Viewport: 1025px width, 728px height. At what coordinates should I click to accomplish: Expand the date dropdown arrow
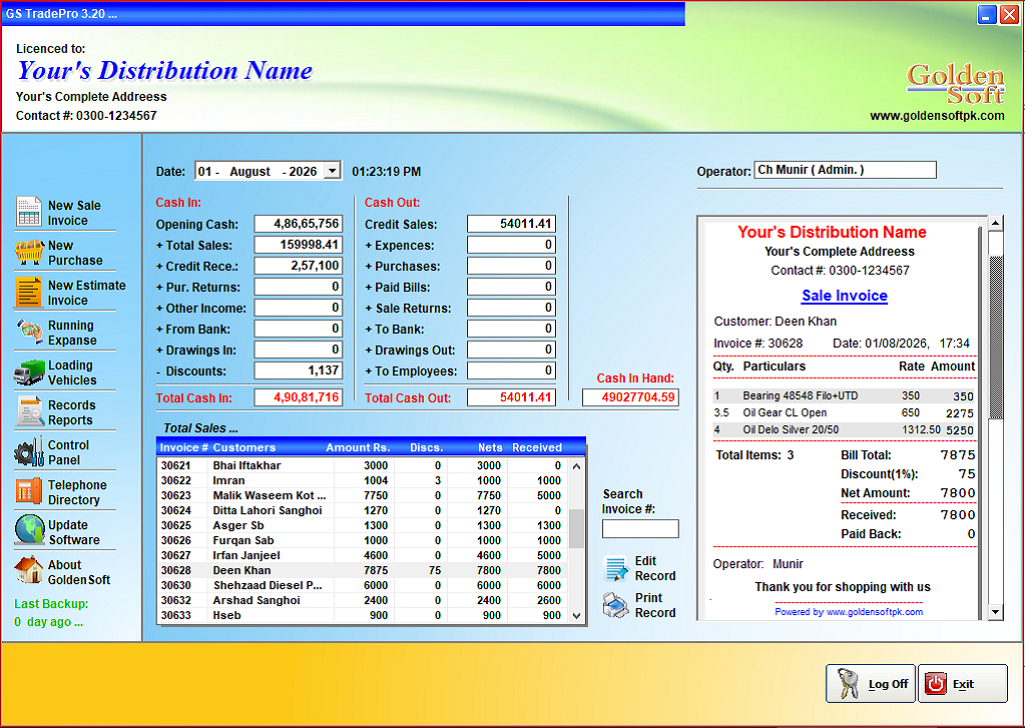333,171
